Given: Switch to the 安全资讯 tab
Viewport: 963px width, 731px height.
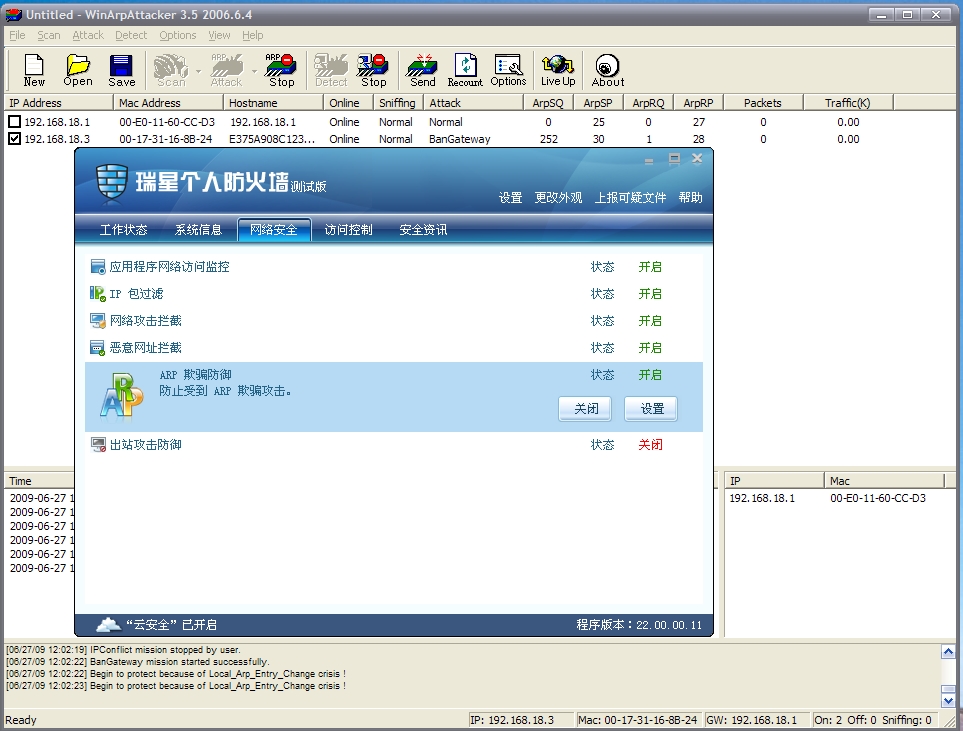Looking at the screenshot, I should (423, 230).
